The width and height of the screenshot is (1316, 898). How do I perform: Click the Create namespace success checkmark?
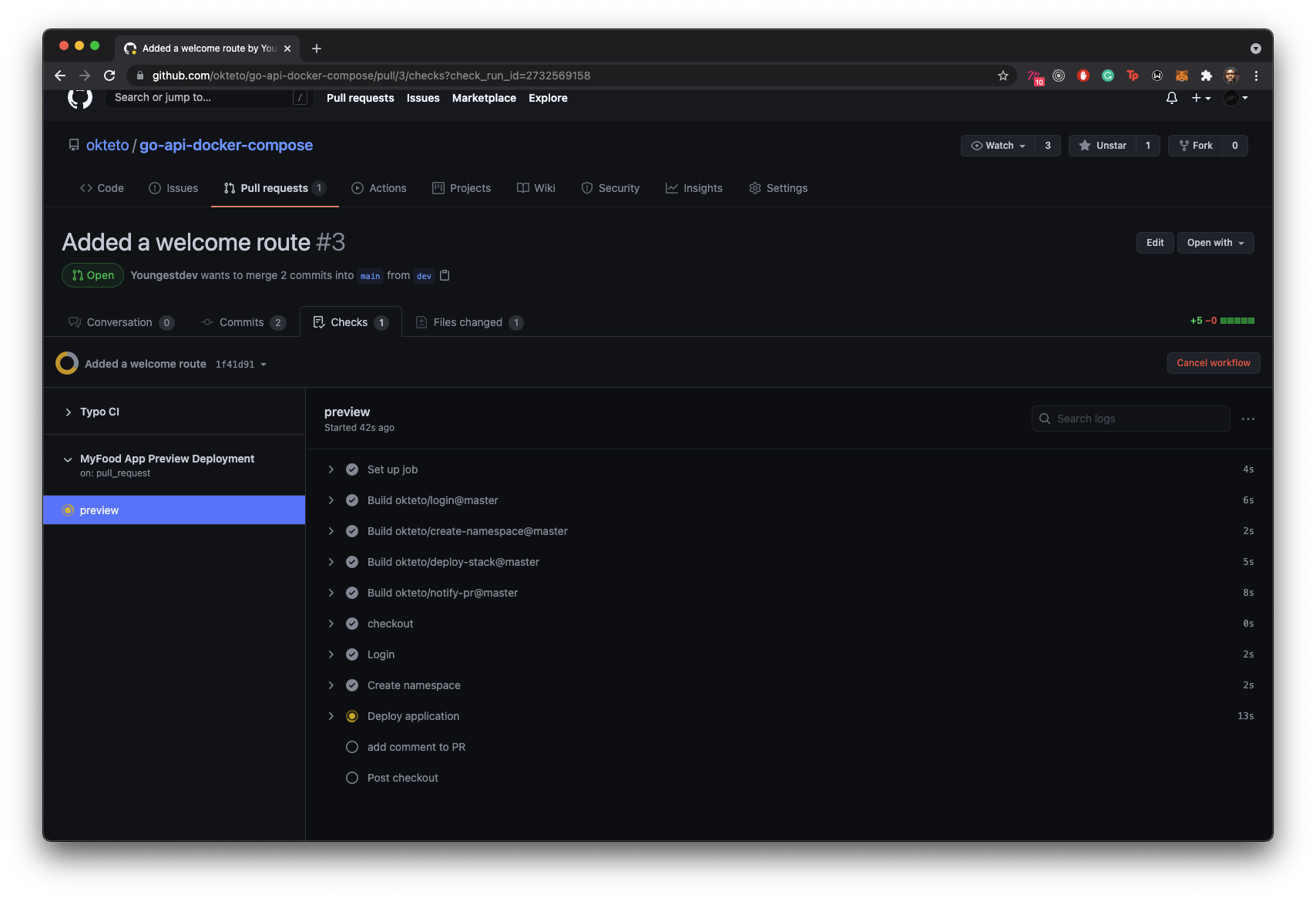(352, 685)
